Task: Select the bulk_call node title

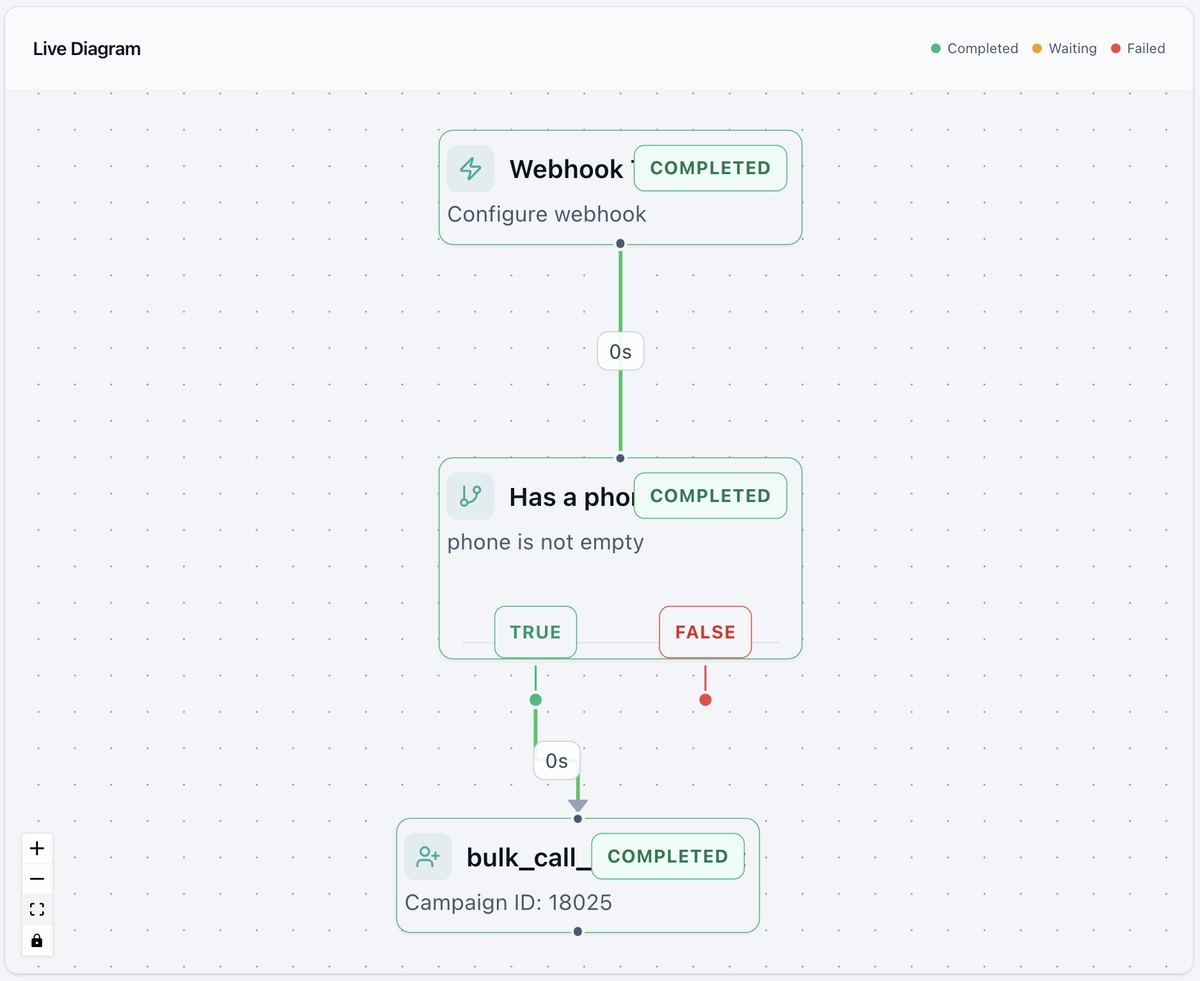Action: coord(529,857)
